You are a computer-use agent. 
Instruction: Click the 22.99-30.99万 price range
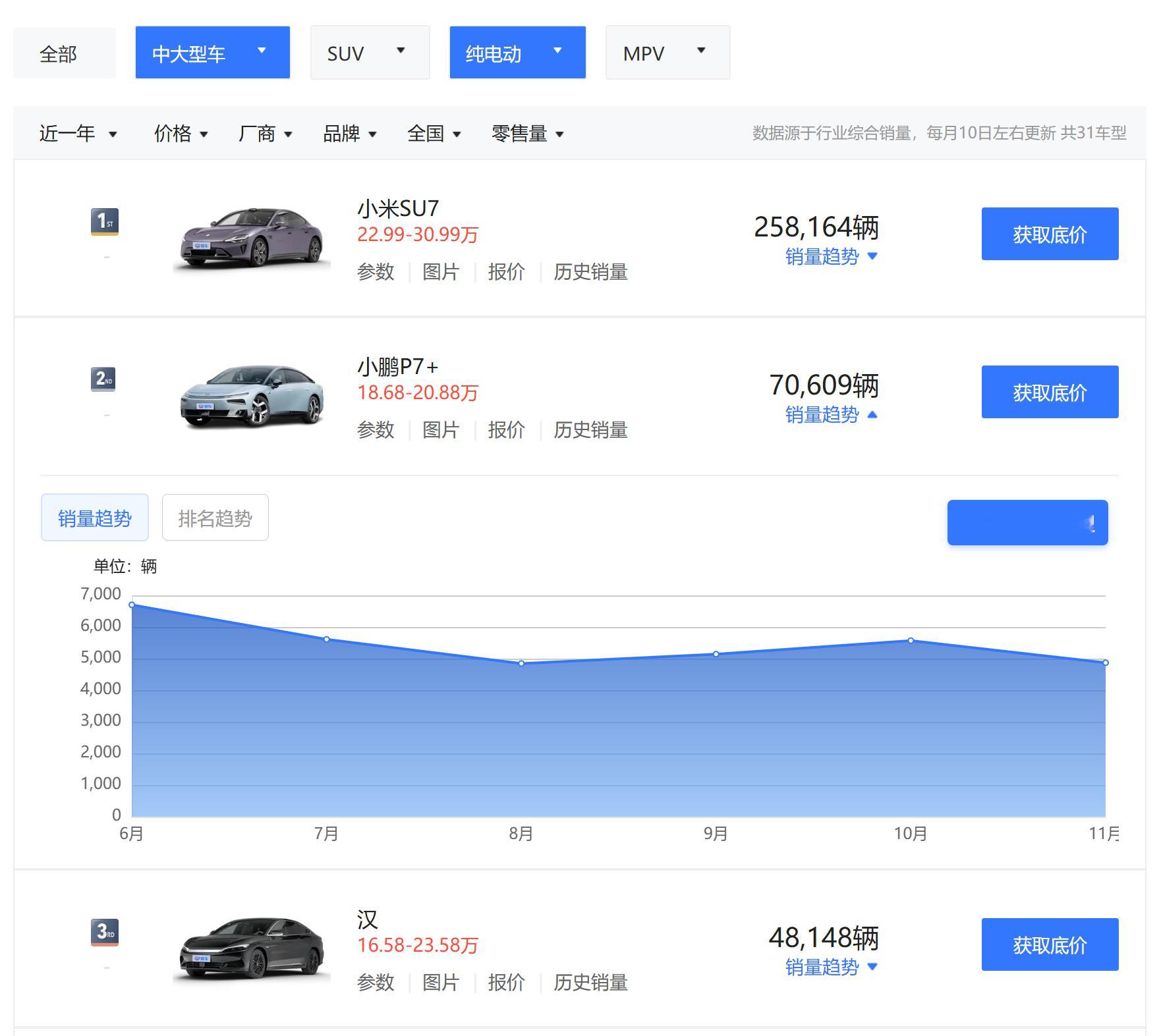[x=418, y=234]
